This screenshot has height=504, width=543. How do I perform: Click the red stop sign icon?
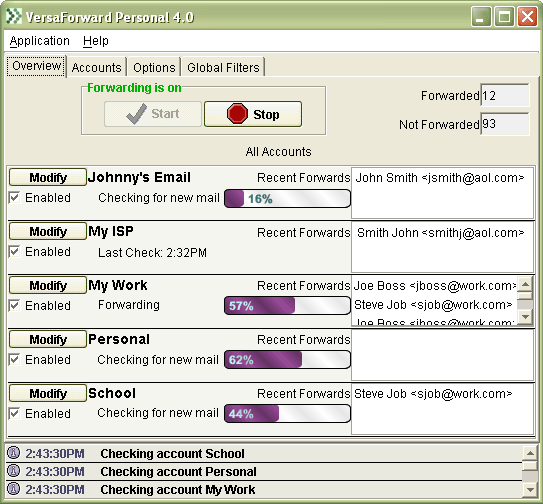[237, 114]
